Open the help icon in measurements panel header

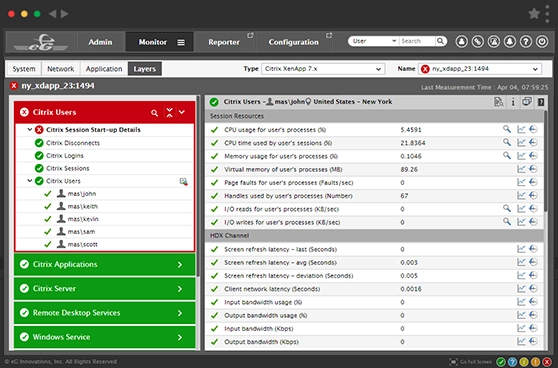coord(541,102)
